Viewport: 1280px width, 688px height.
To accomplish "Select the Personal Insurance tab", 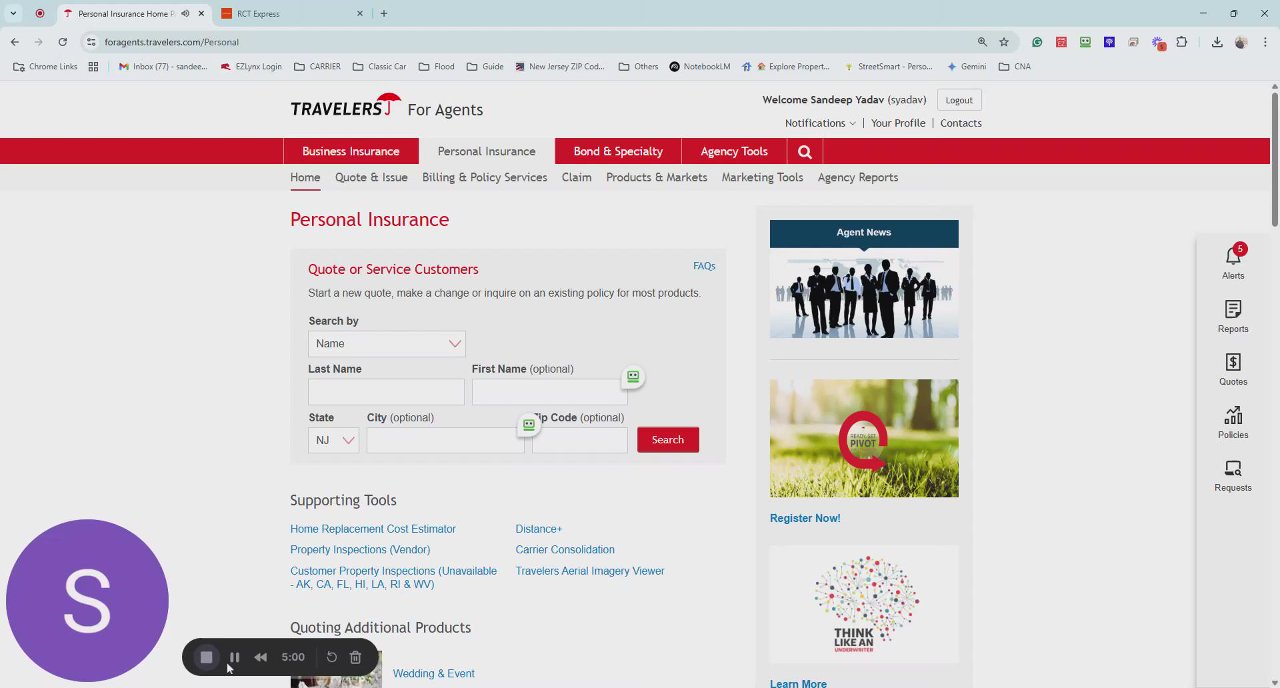I will (x=486, y=151).
